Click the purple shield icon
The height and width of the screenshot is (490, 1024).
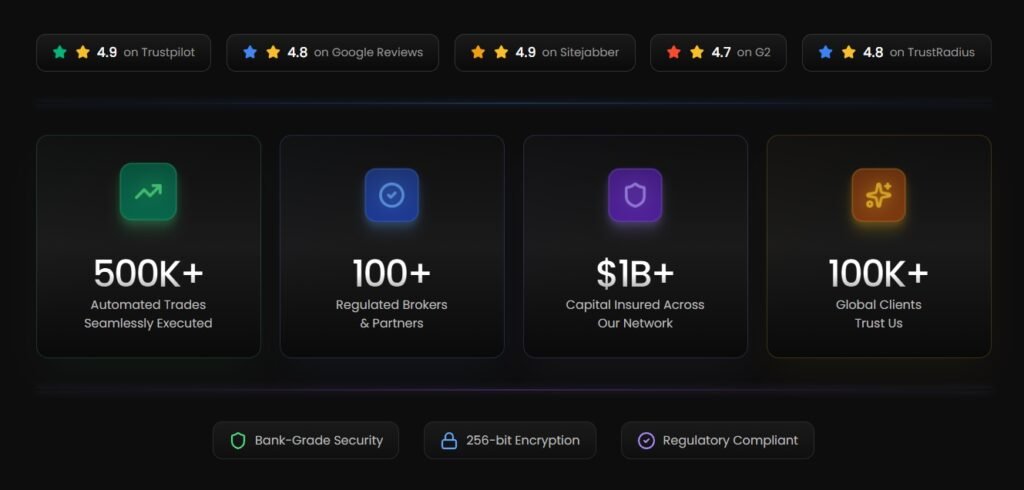tap(635, 195)
